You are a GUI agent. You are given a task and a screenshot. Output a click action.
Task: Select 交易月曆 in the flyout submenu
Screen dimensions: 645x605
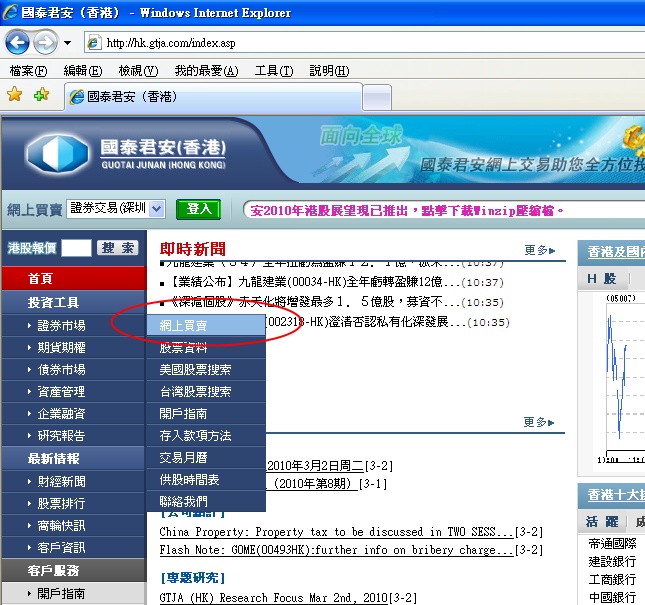[206, 457]
